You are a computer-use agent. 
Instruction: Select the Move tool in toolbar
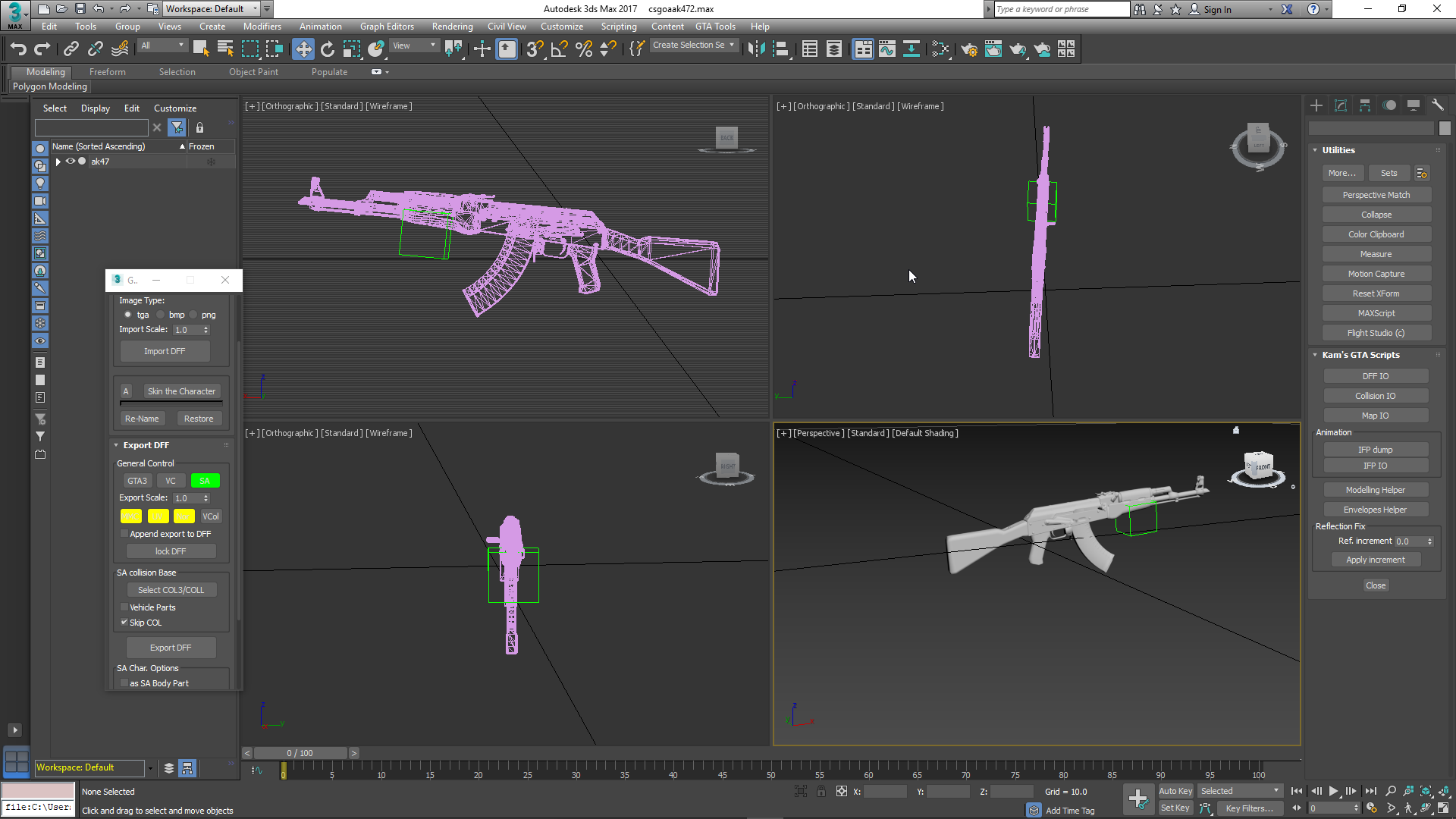coord(303,49)
